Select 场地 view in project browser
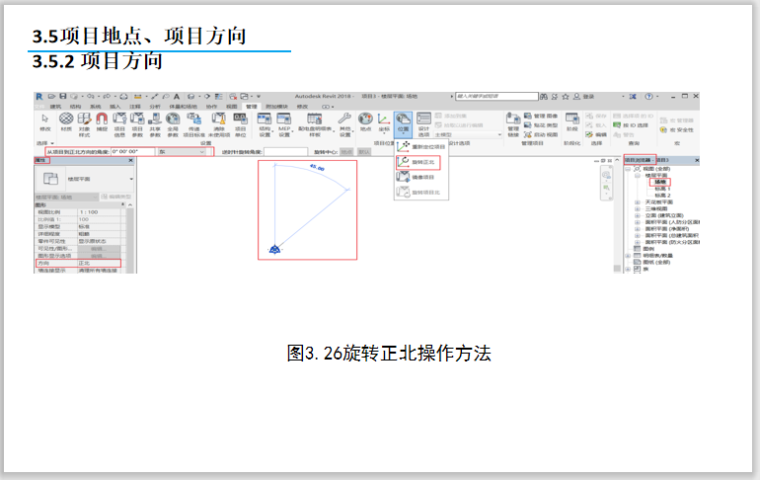 coord(660,181)
